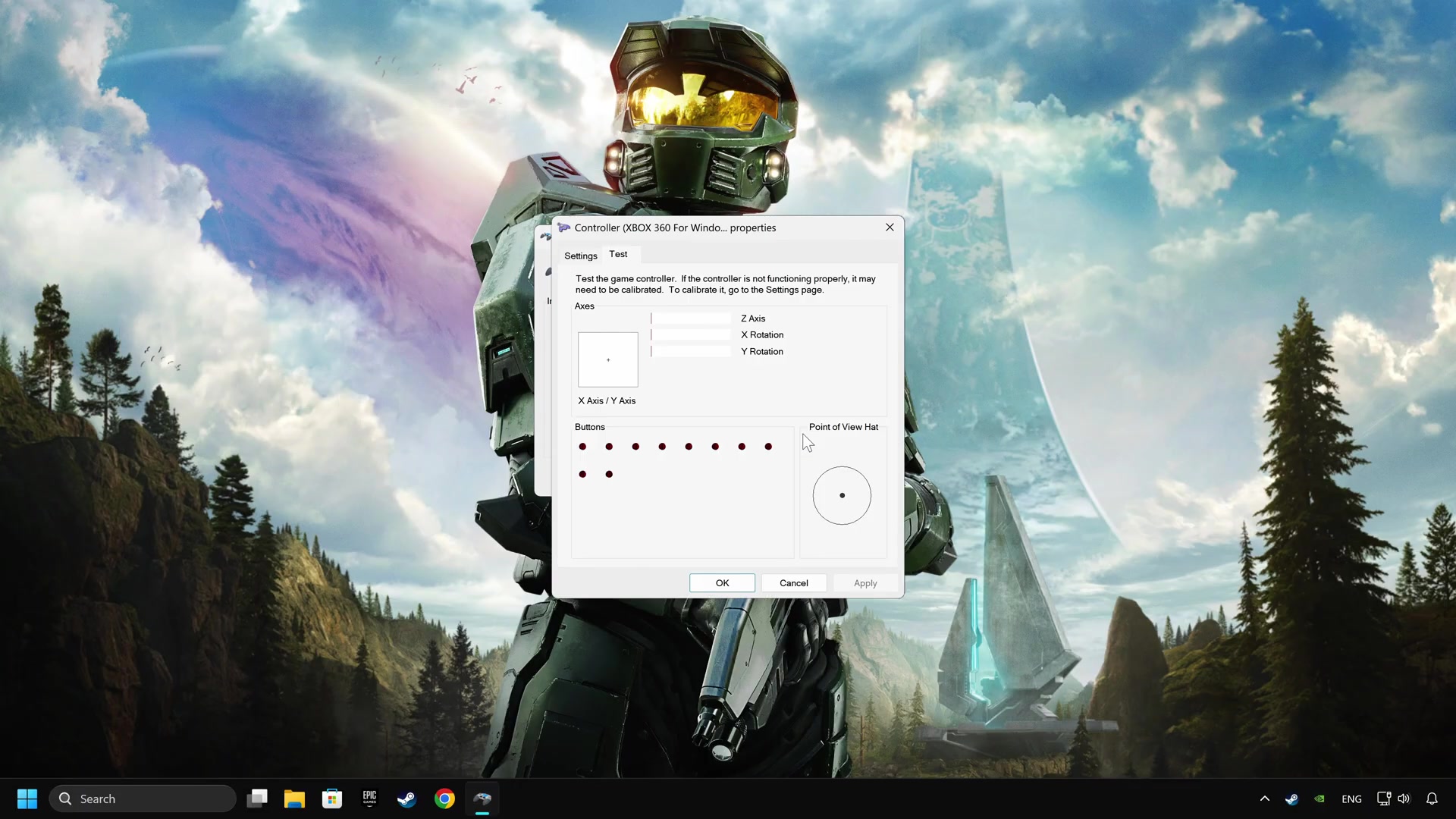Open the notifications bell icon
Viewport: 1456px width, 819px height.
pyautogui.click(x=1432, y=799)
